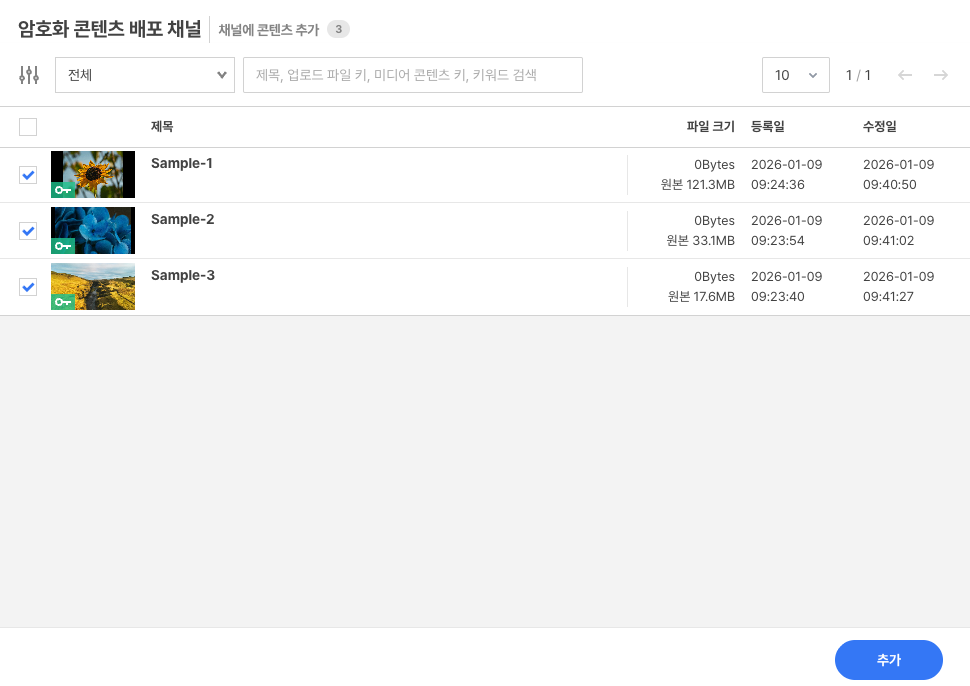Open the page size dropdown showing 10
This screenshot has height=686, width=970.
tap(796, 74)
